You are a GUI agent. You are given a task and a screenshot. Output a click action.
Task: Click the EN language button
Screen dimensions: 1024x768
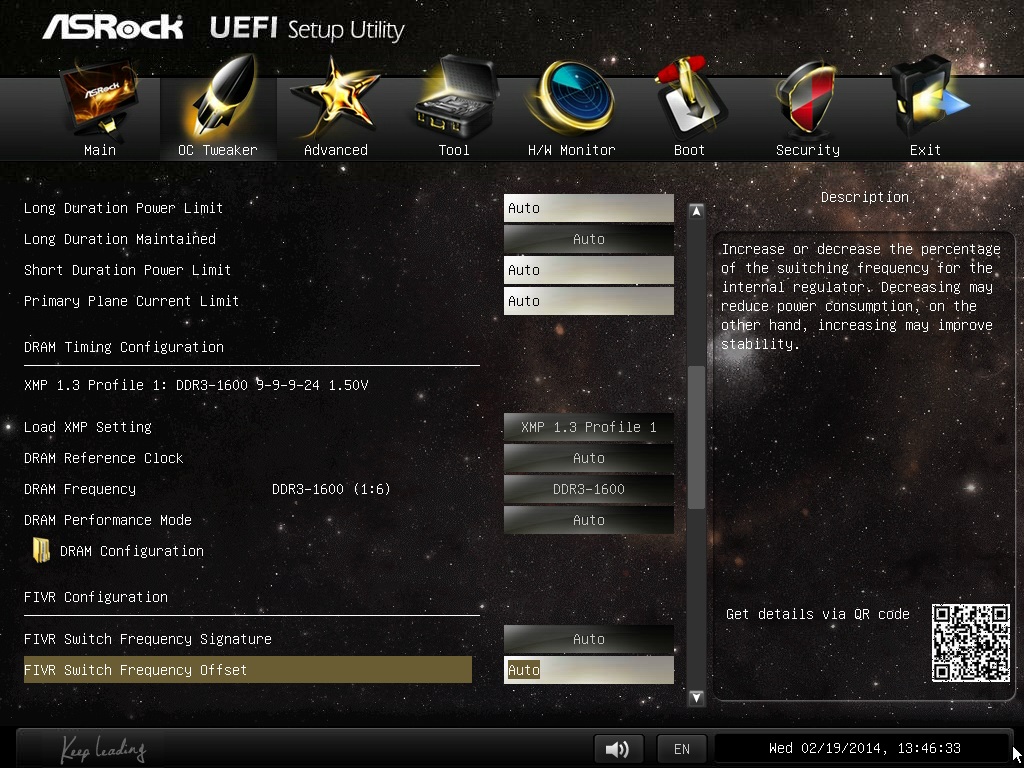point(681,748)
